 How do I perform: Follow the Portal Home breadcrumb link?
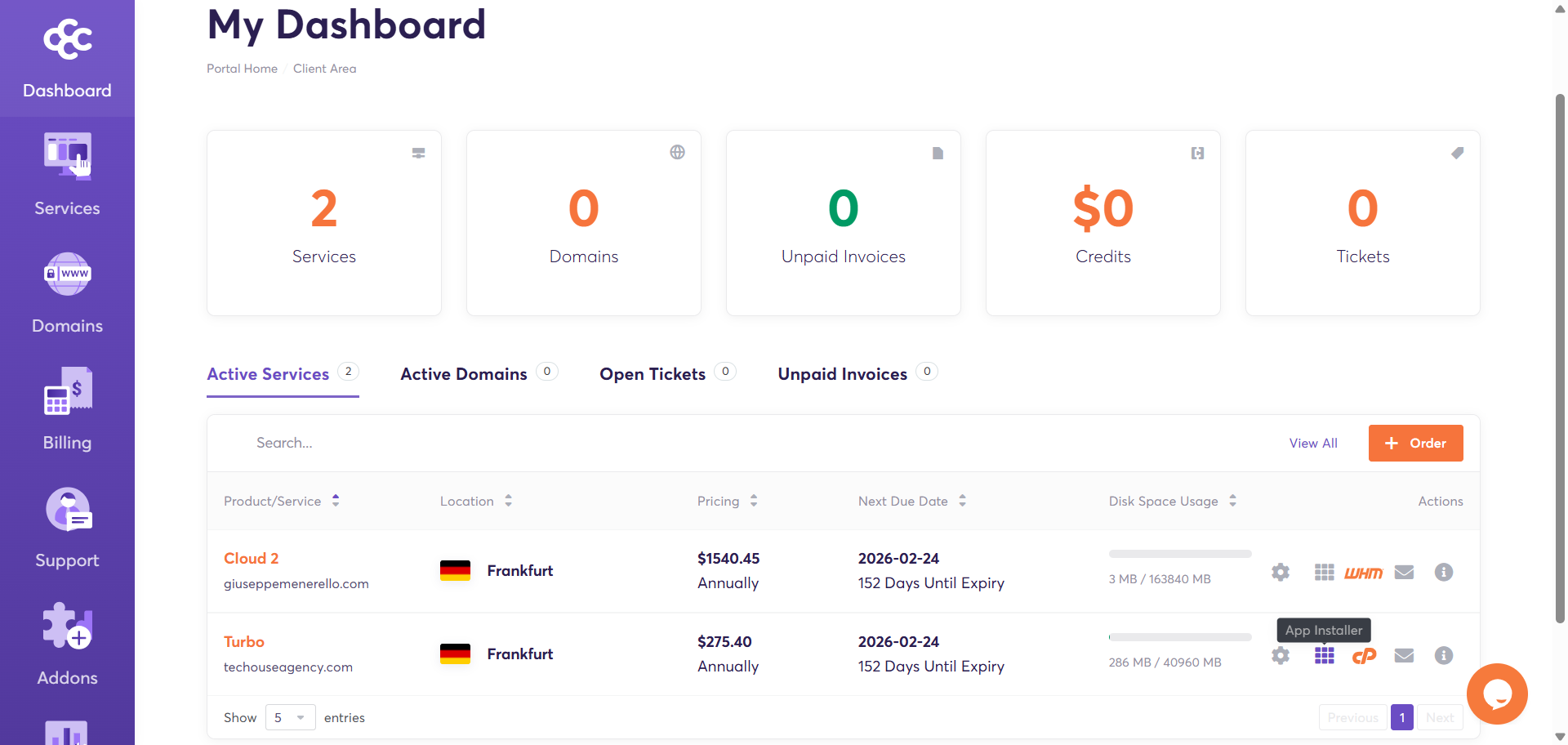[x=242, y=69]
